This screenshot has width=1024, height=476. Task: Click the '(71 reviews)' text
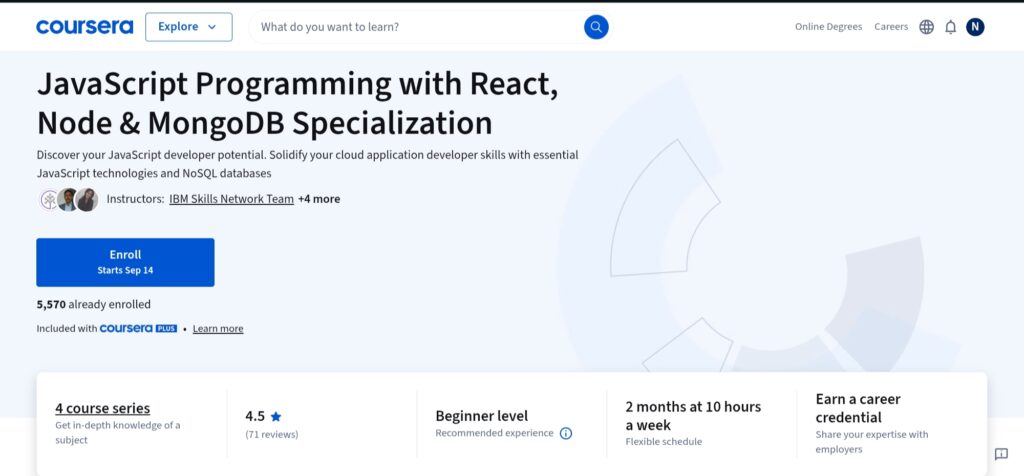pos(272,434)
